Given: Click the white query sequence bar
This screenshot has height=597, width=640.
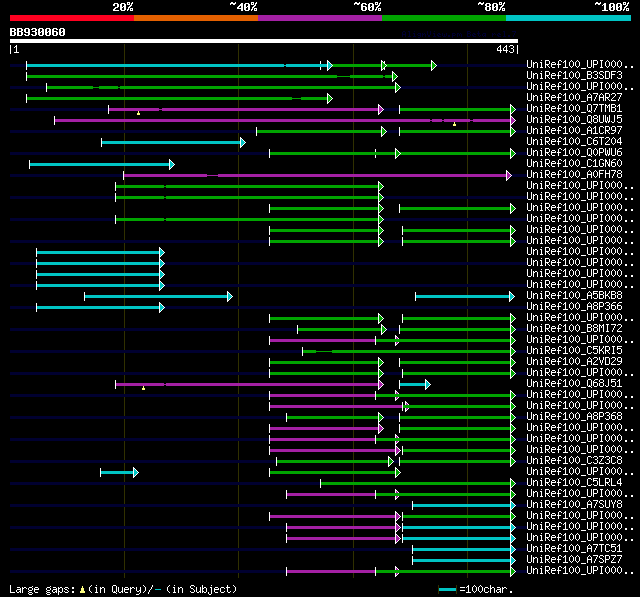Looking at the screenshot, I should 264,41.
